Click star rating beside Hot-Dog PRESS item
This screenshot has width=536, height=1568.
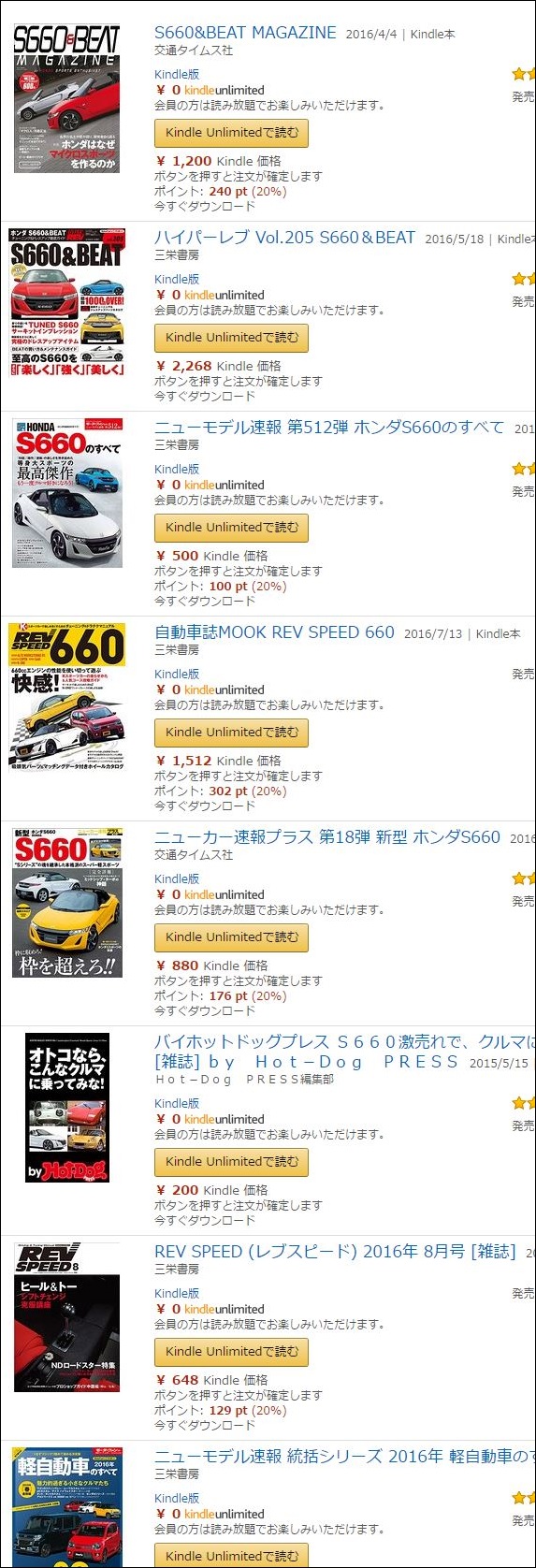524,1103
